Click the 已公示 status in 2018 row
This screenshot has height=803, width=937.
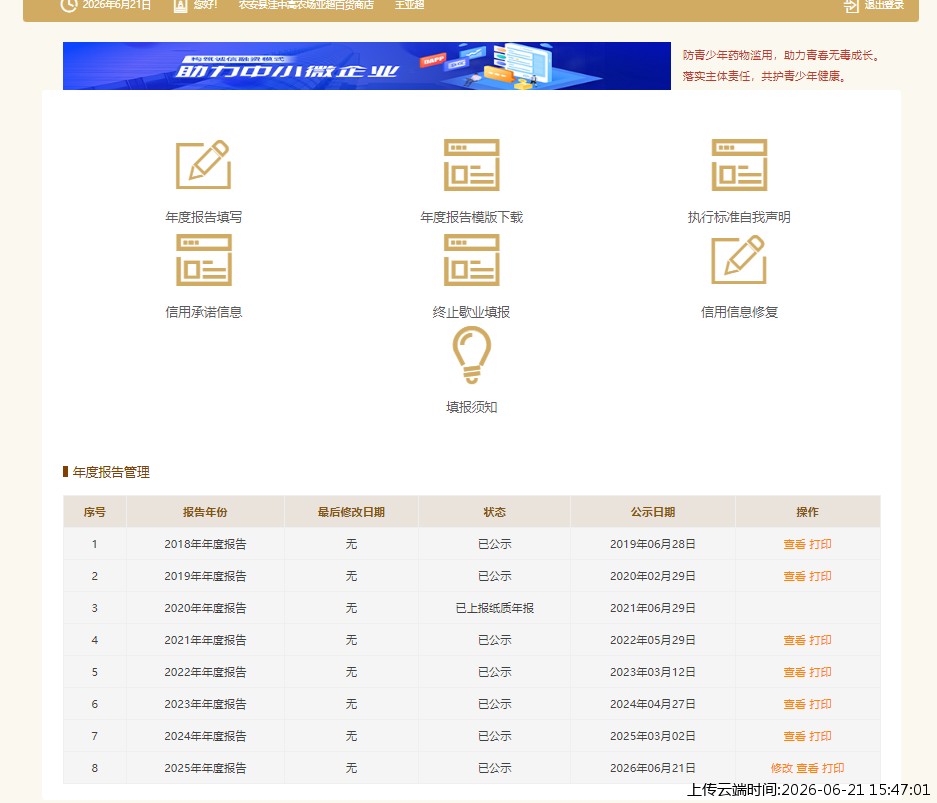tap(494, 544)
